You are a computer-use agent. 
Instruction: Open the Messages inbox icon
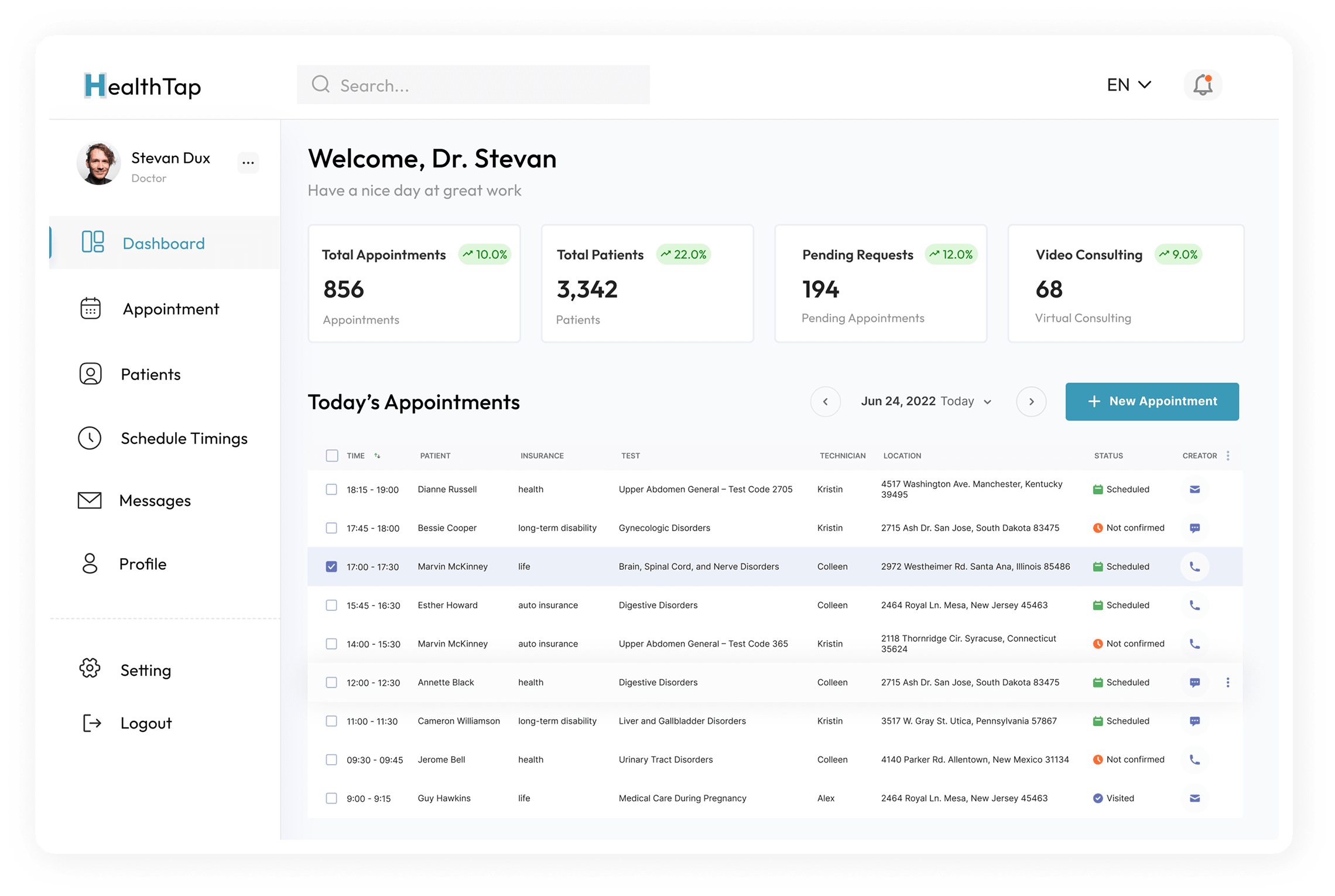point(90,500)
